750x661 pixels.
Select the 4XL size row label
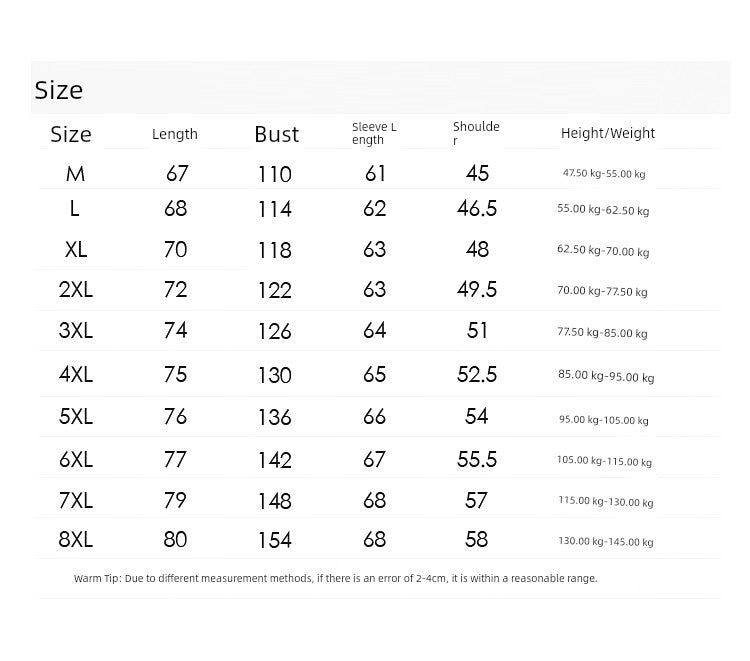pos(76,375)
